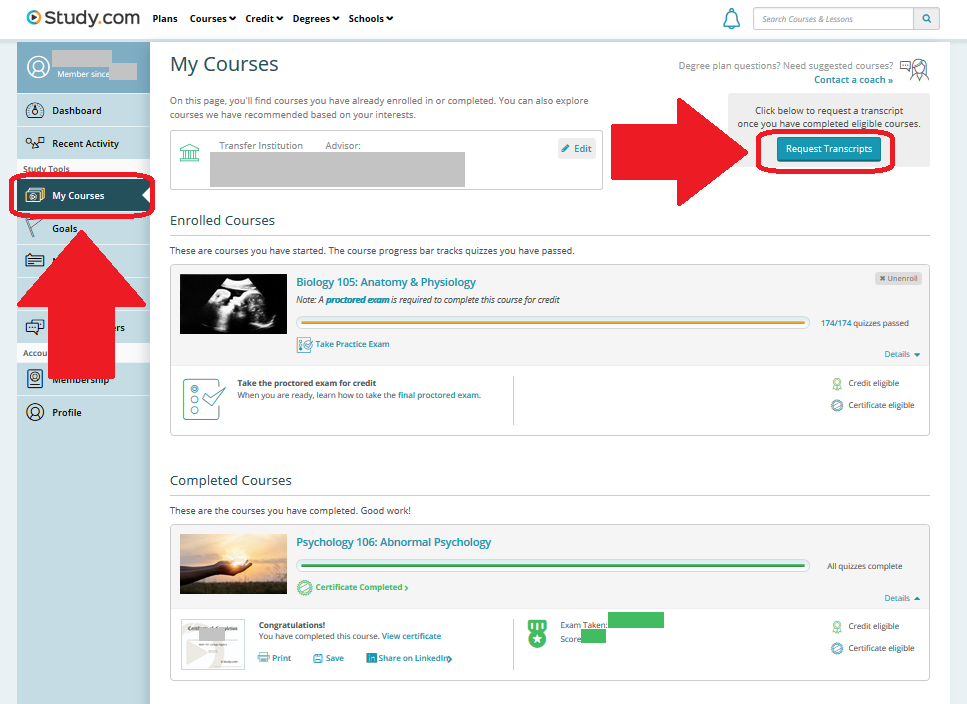Expand Details for Biology 105
The image size is (967, 704).
(x=901, y=354)
